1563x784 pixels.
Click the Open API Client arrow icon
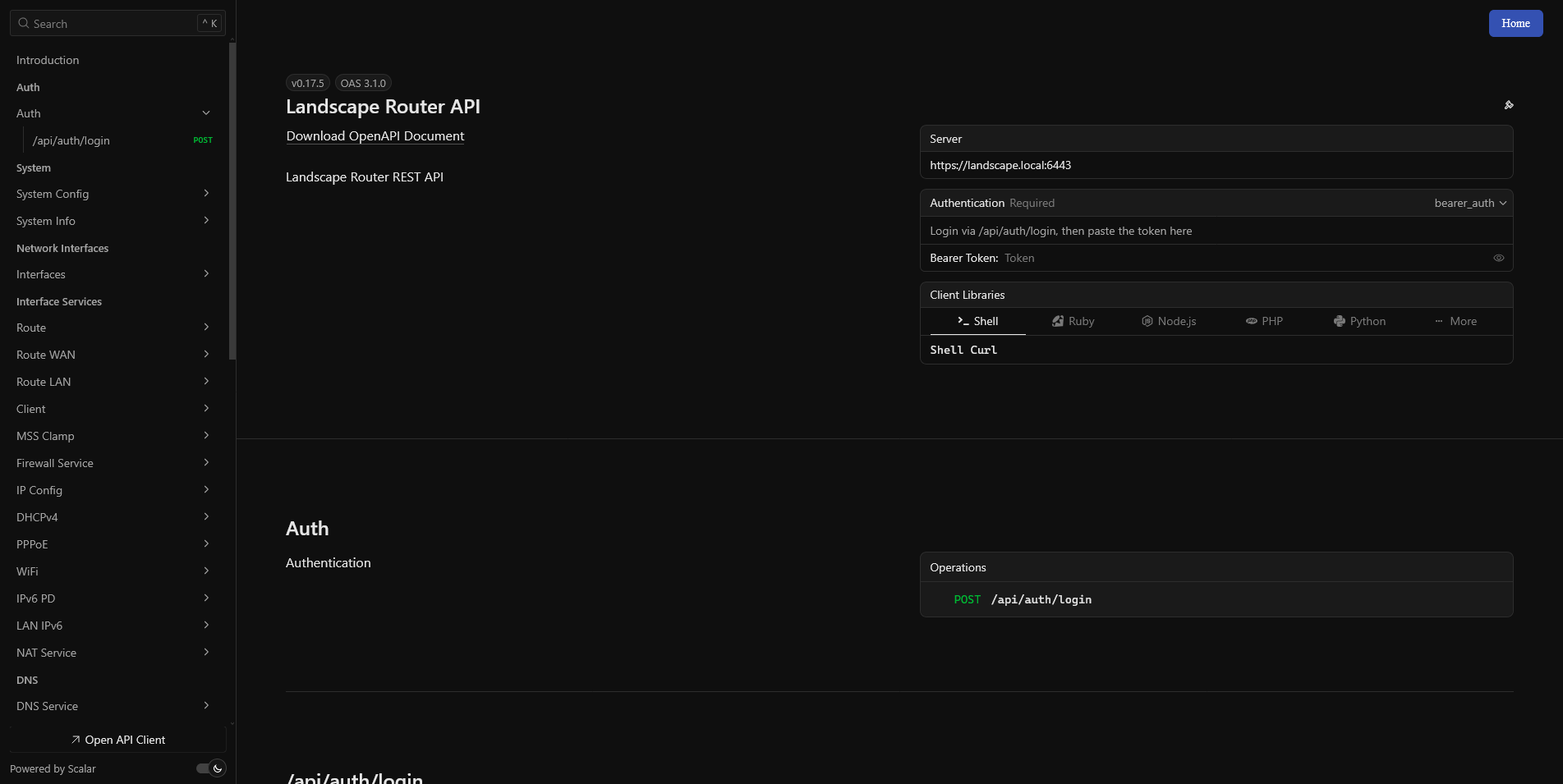(76, 740)
